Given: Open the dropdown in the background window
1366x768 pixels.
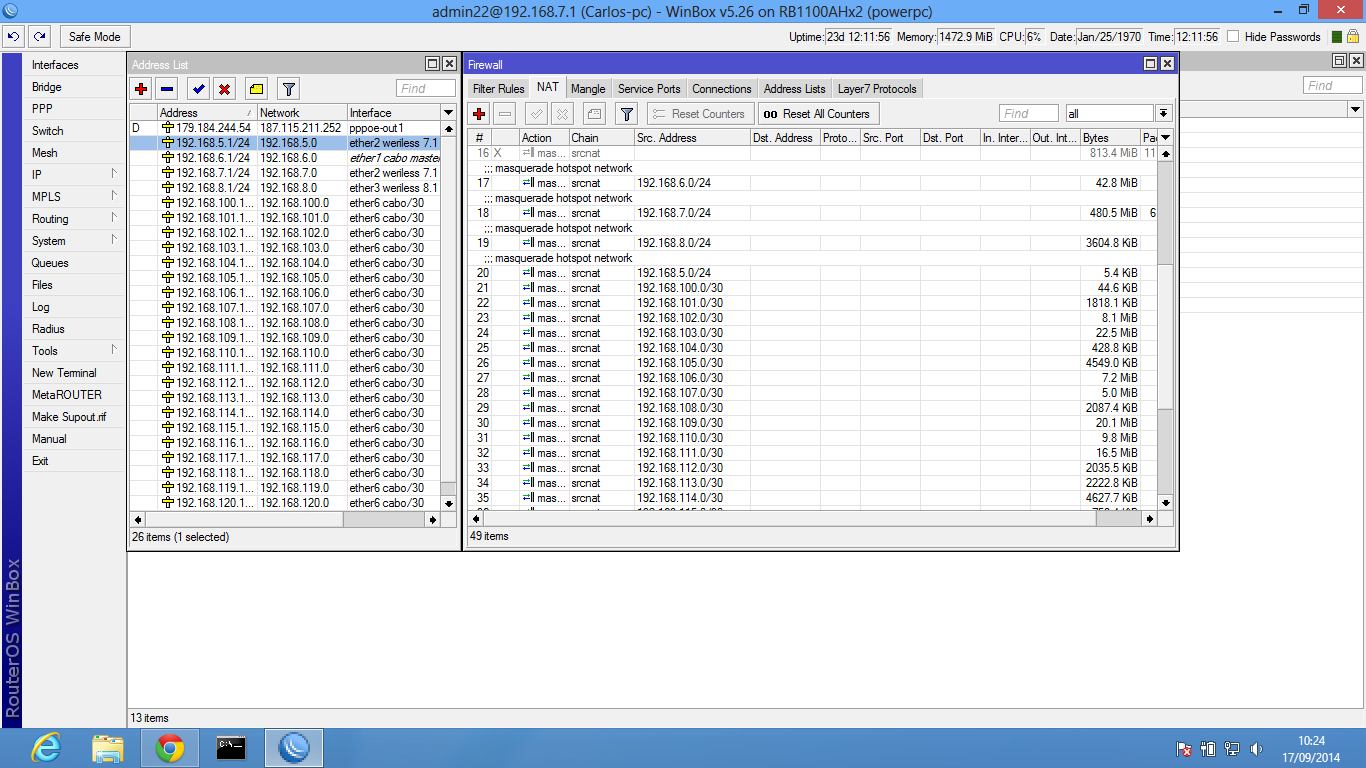Looking at the screenshot, I should [1355, 109].
